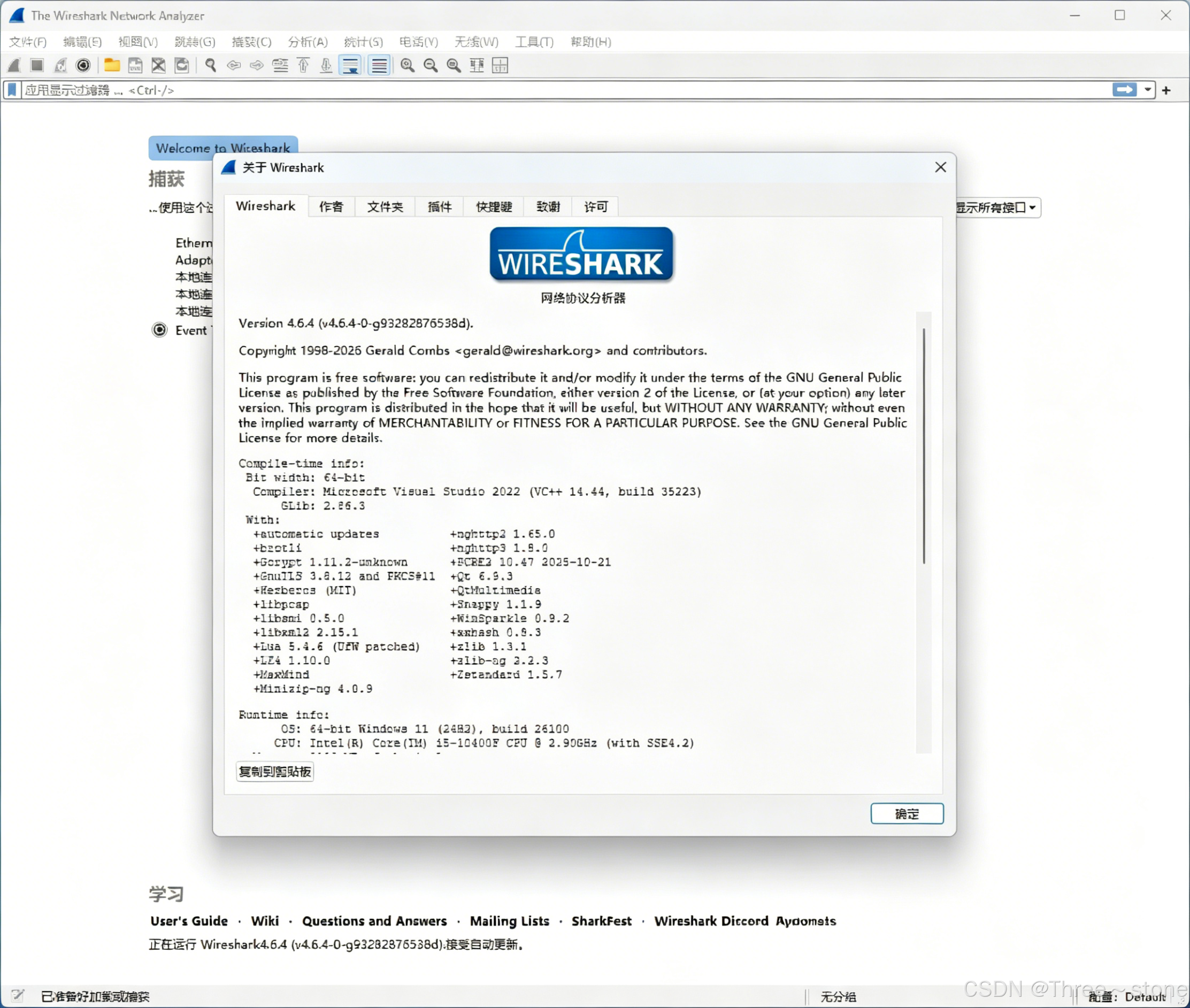This screenshot has width=1190, height=1008.
Task: Click the start capture shark fin icon
Action: pyautogui.click(x=14, y=65)
